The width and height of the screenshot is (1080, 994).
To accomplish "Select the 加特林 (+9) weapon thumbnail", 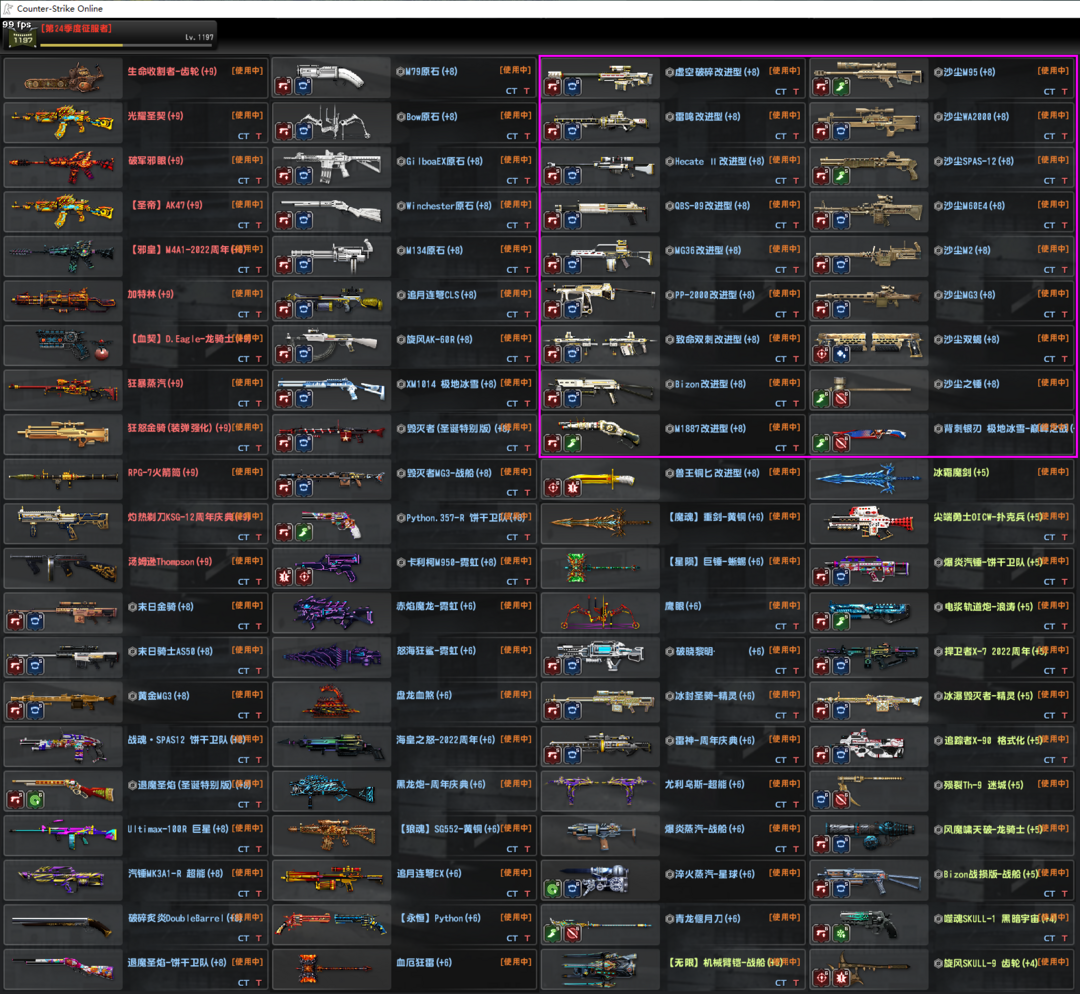I will click(x=63, y=296).
